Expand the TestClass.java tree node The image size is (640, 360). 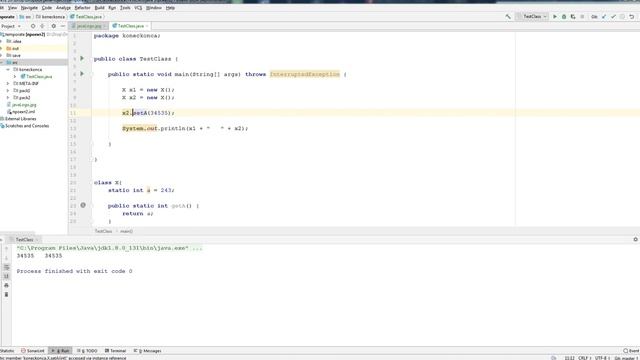(x=15, y=76)
